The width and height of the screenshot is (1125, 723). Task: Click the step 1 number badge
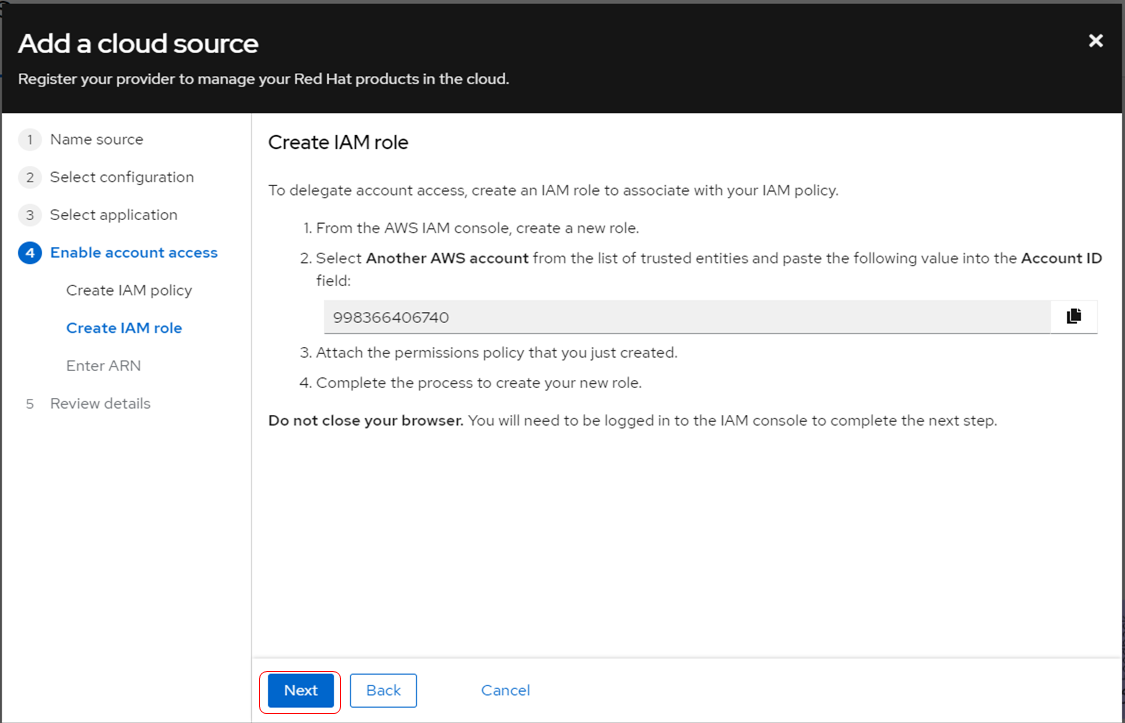pyautogui.click(x=30, y=140)
